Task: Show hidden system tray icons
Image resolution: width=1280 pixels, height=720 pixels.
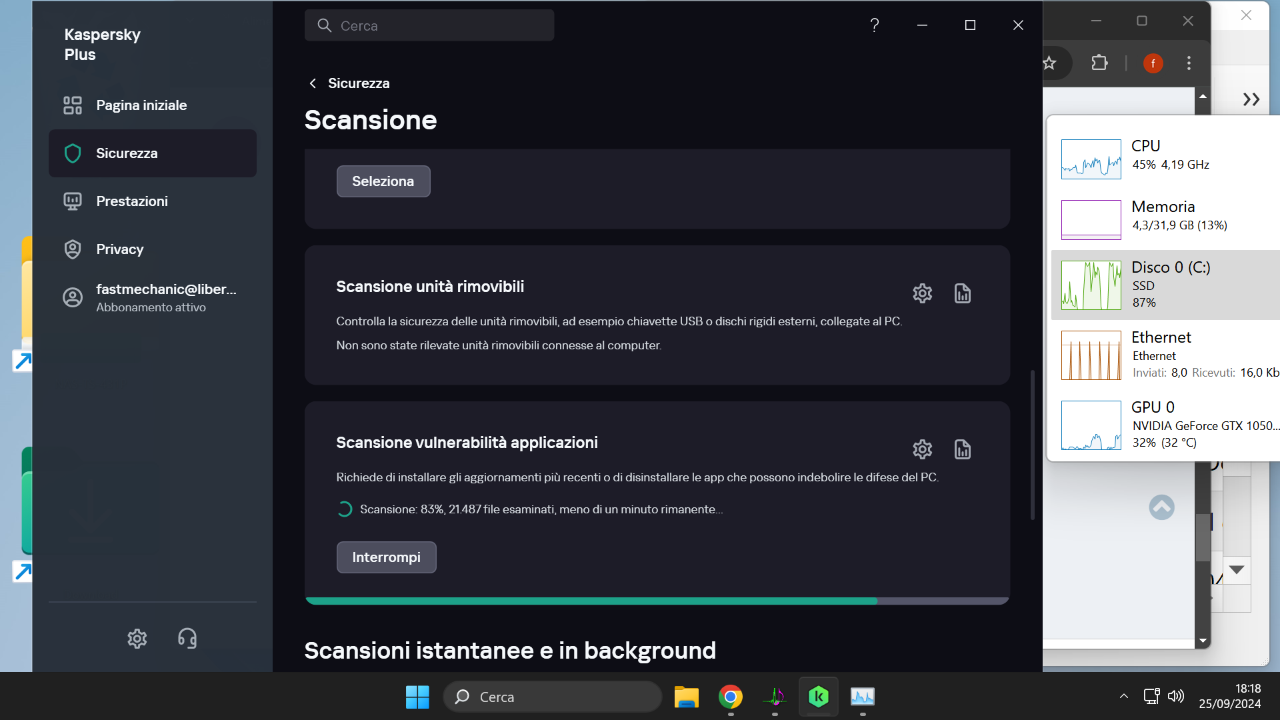Action: tap(1123, 696)
